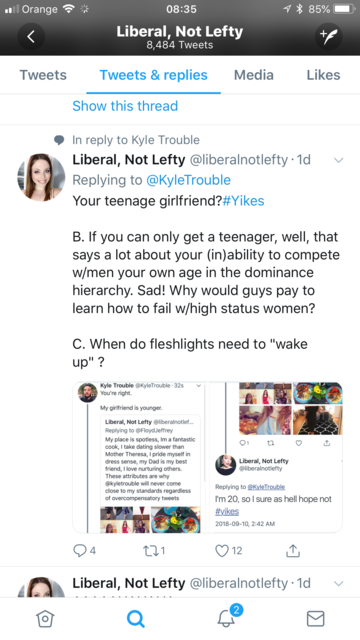
Task: Open the Search magnifier tab
Action: click(136, 618)
